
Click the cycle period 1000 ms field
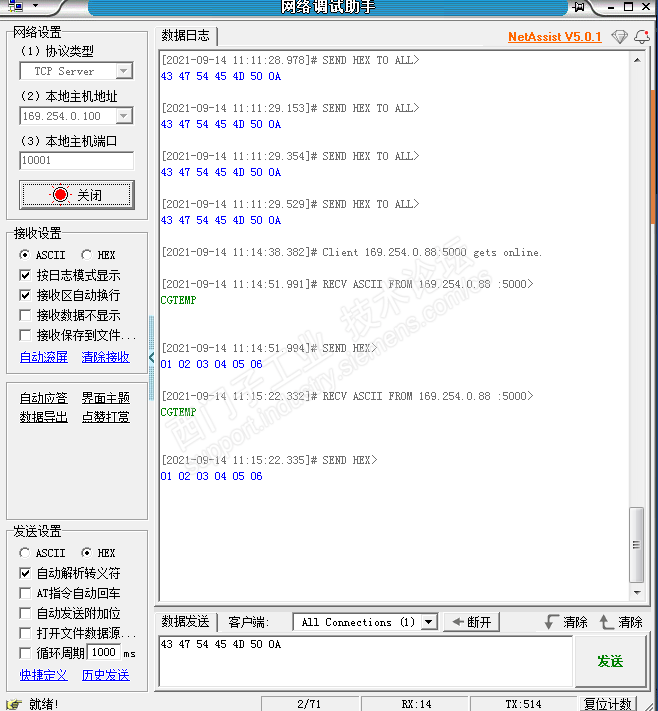pos(104,653)
